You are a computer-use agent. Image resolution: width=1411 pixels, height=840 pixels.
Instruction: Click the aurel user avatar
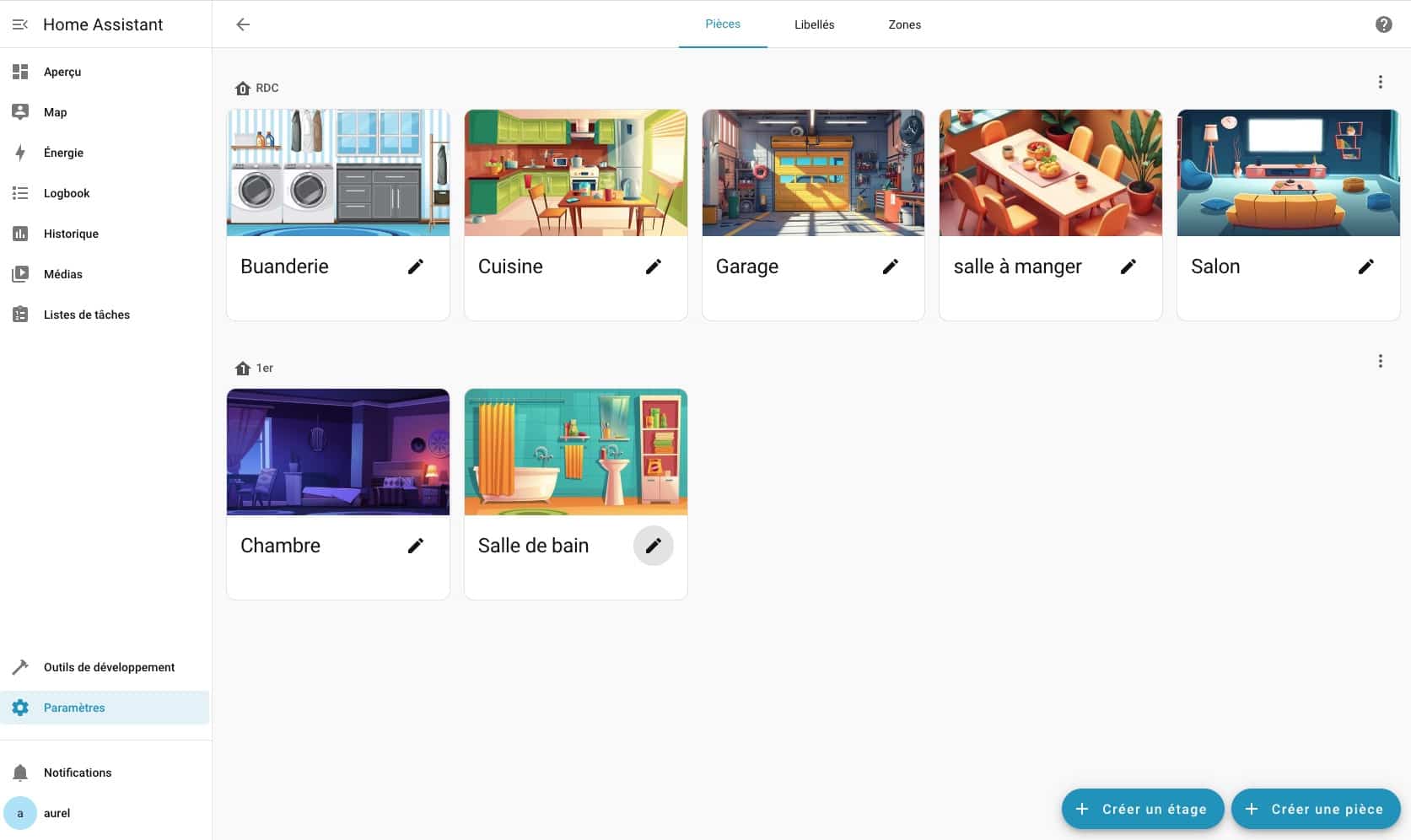click(20, 813)
